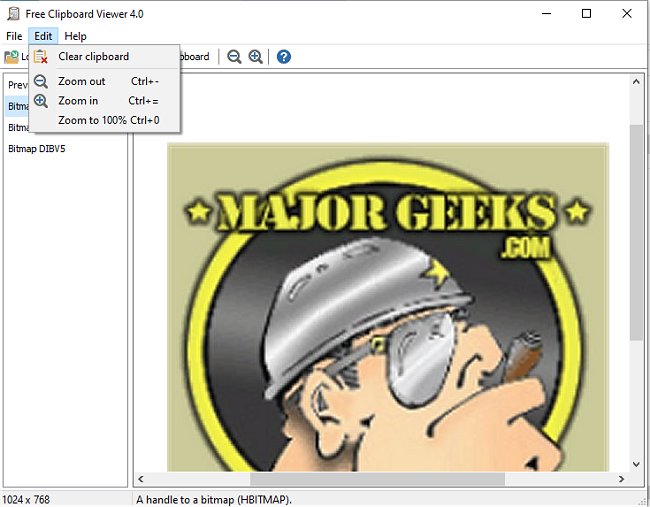Click the zoom out magnifier icon in menu
This screenshot has height=507, width=650.
pyautogui.click(x=41, y=81)
